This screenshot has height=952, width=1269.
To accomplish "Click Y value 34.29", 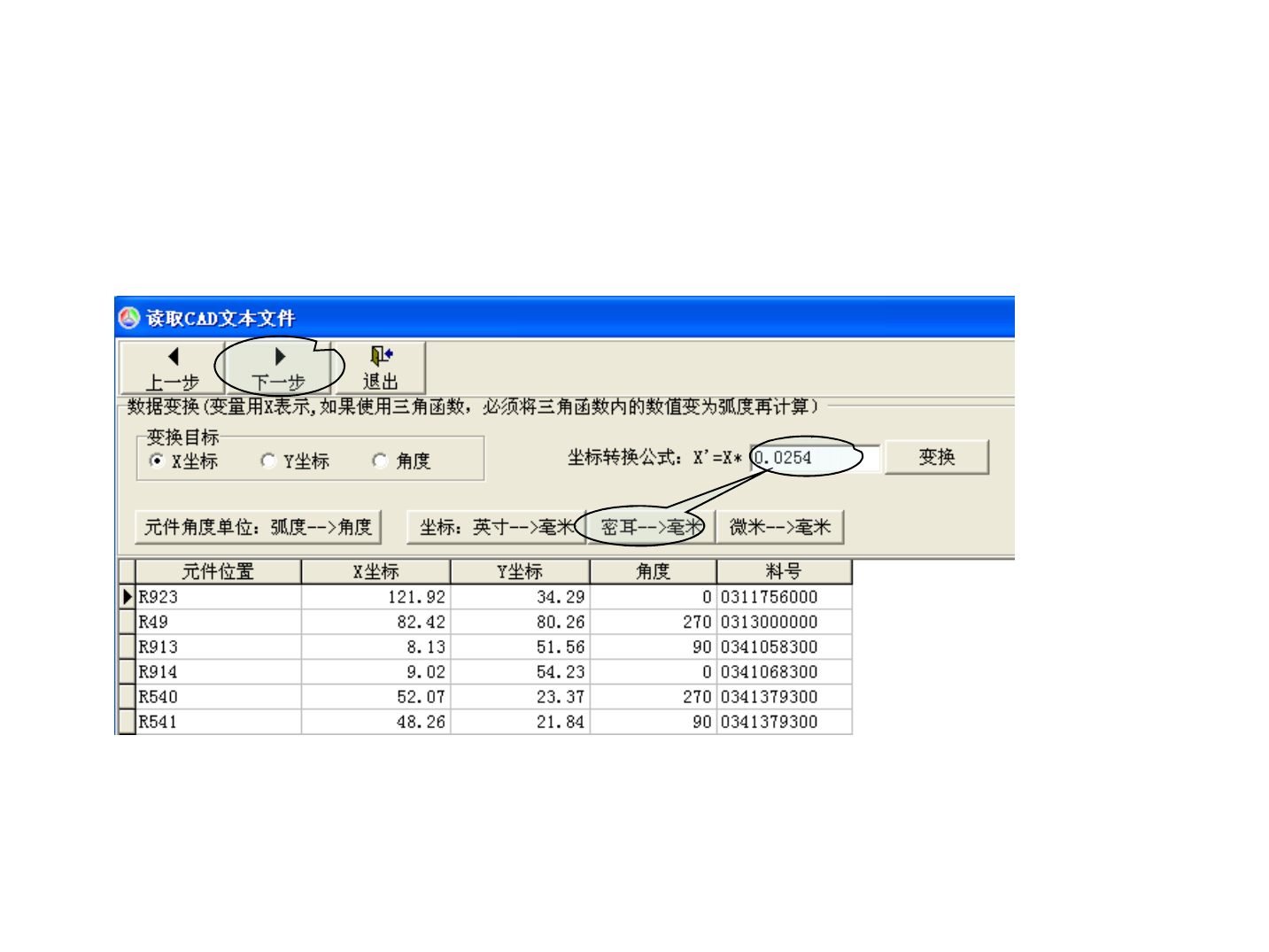I will [520, 597].
